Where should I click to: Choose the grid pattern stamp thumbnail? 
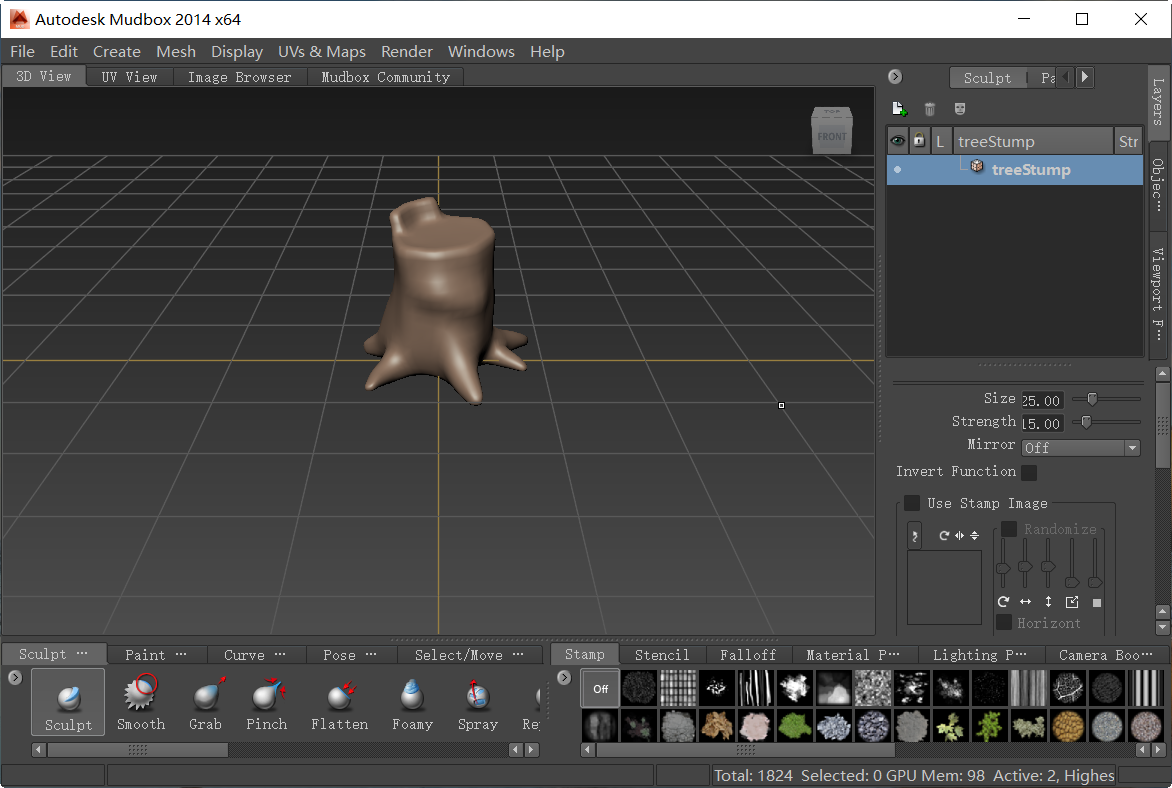(678, 689)
